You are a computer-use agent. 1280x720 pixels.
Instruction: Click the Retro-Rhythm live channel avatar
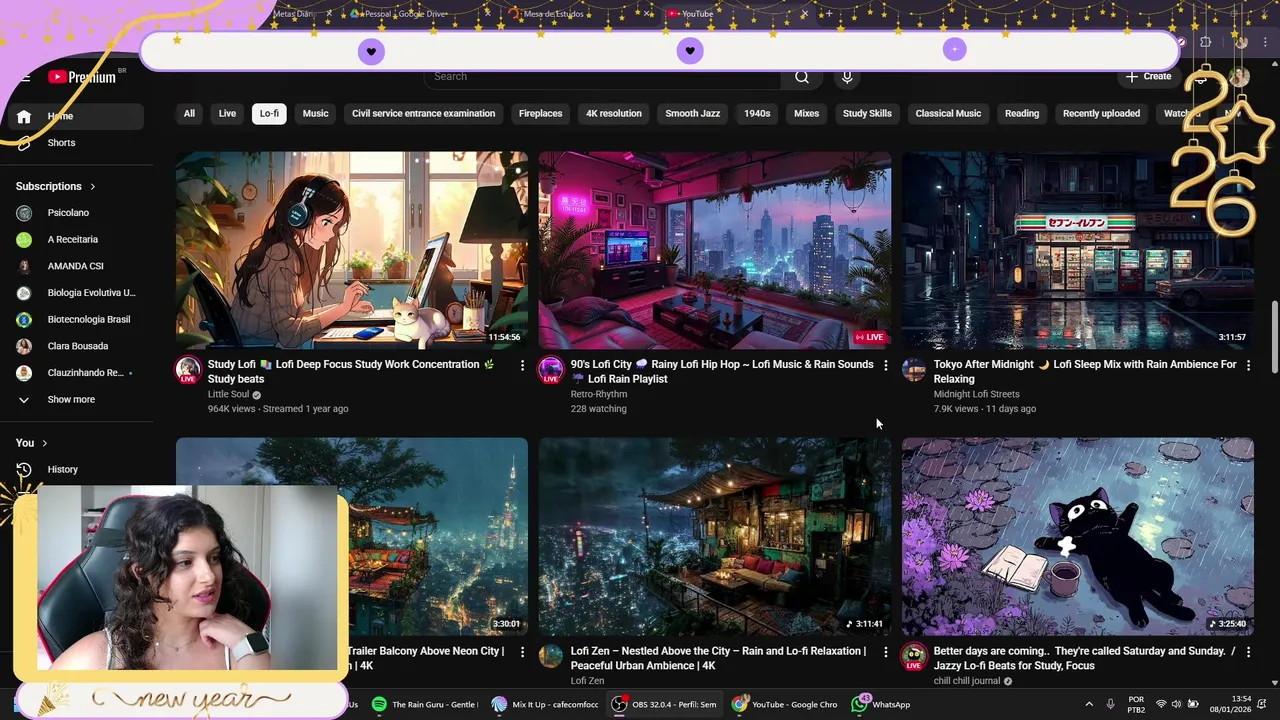click(551, 370)
